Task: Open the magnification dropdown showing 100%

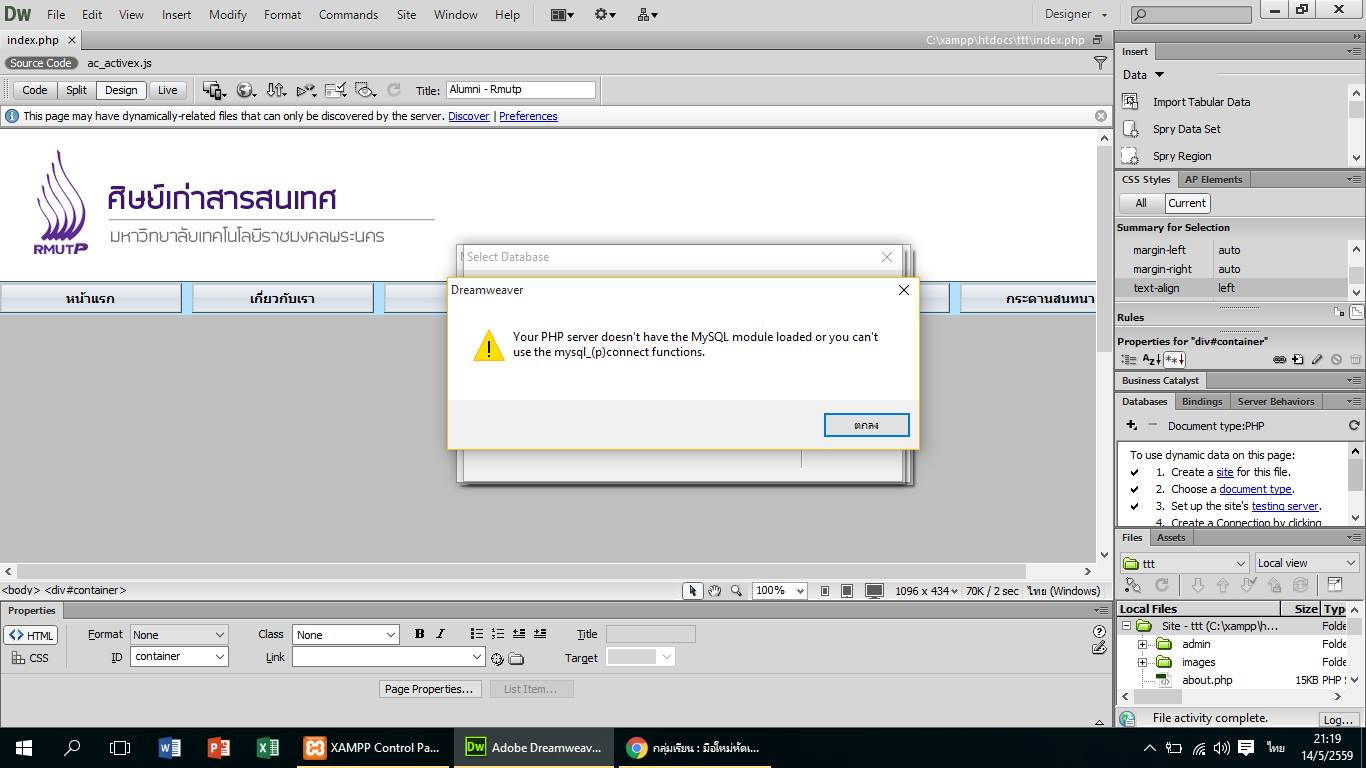Action: (x=779, y=590)
